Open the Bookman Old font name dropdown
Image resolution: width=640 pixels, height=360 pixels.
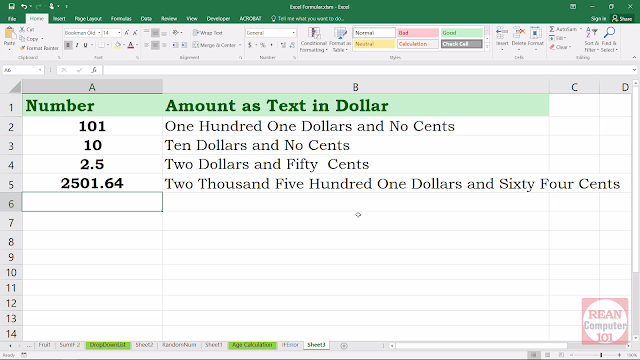click(x=99, y=33)
